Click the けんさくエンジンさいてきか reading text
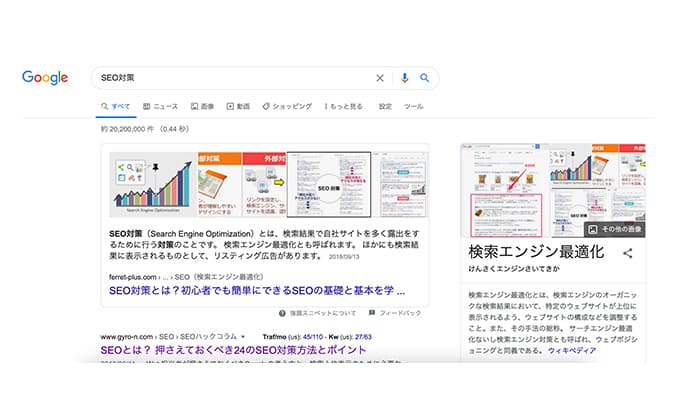Screen dimensions: 680x420 [x=514, y=269]
